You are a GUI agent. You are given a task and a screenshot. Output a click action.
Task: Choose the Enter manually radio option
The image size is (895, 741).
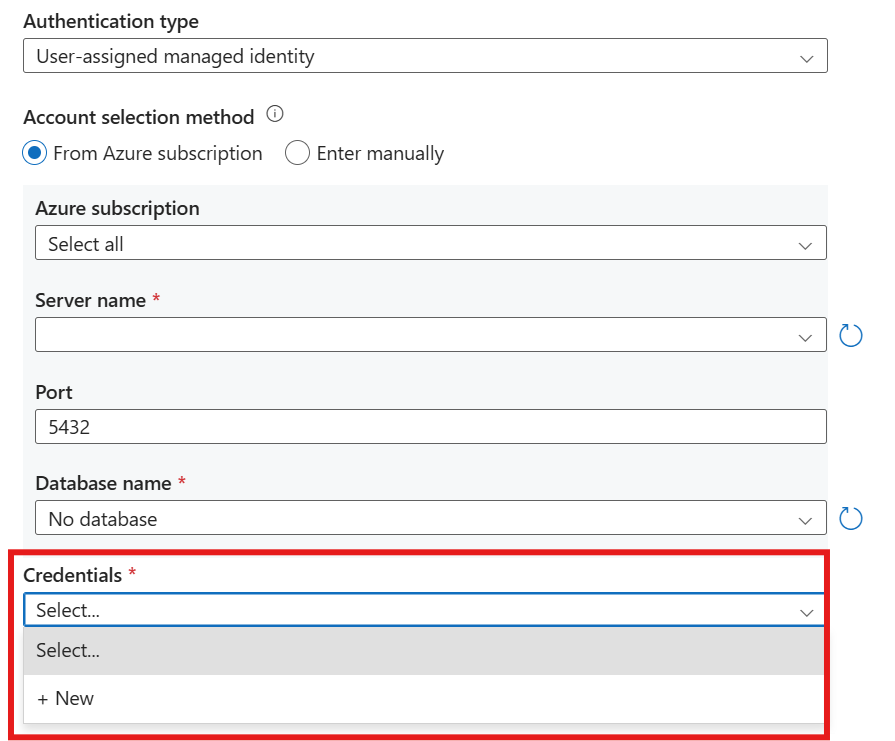(297, 153)
